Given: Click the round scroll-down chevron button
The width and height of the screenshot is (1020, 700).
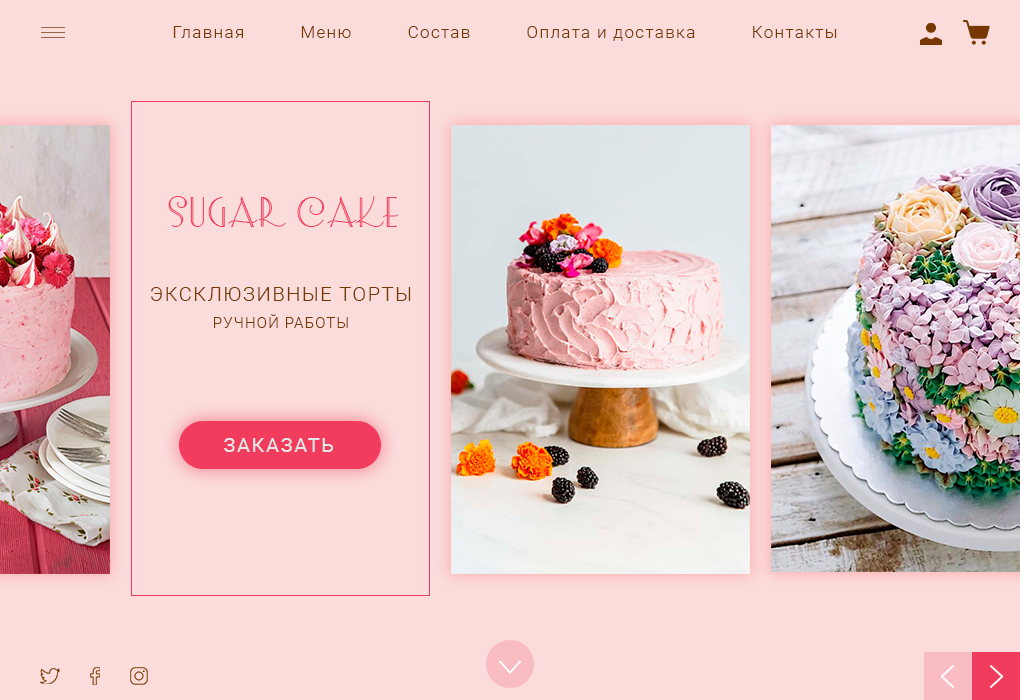Looking at the screenshot, I should click(x=510, y=664).
